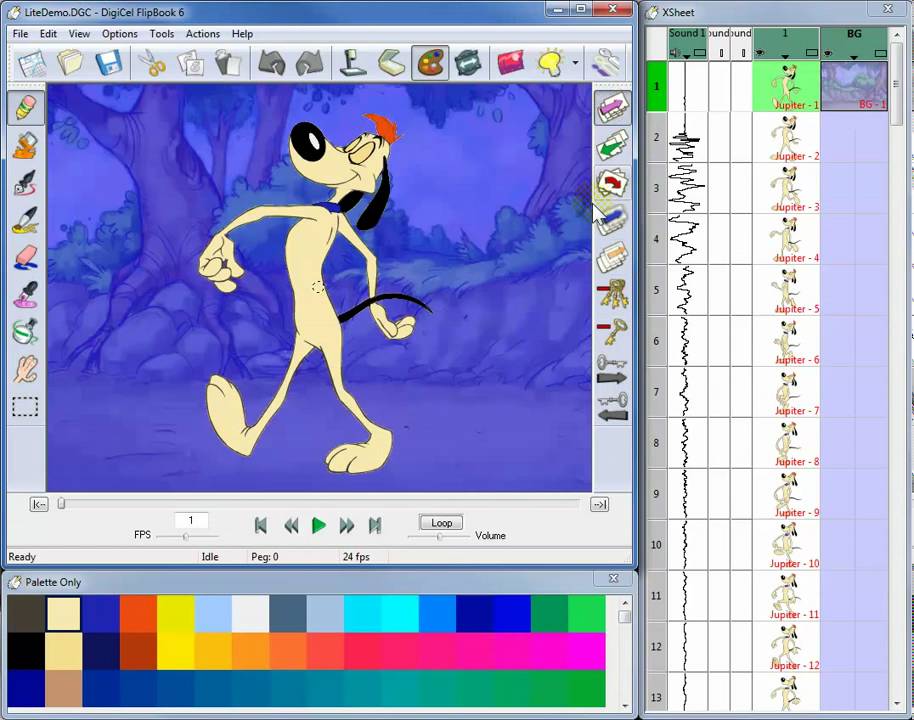Screen dimensions: 914x720
Task: Select the dashed rectangle Selection tool
Action: pos(26,406)
